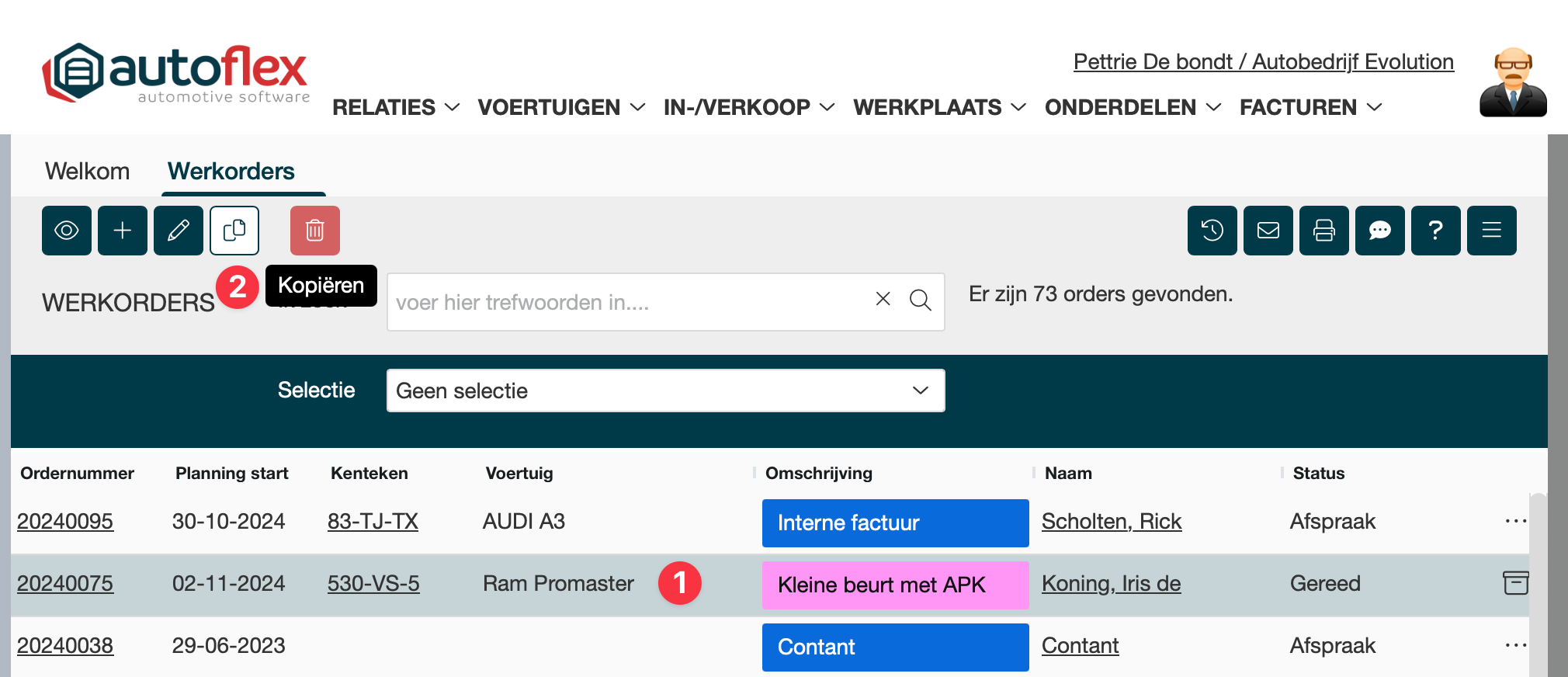This screenshot has width=1568, height=677.
Task: Click the eye view werkorder icon
Action: 67,231
